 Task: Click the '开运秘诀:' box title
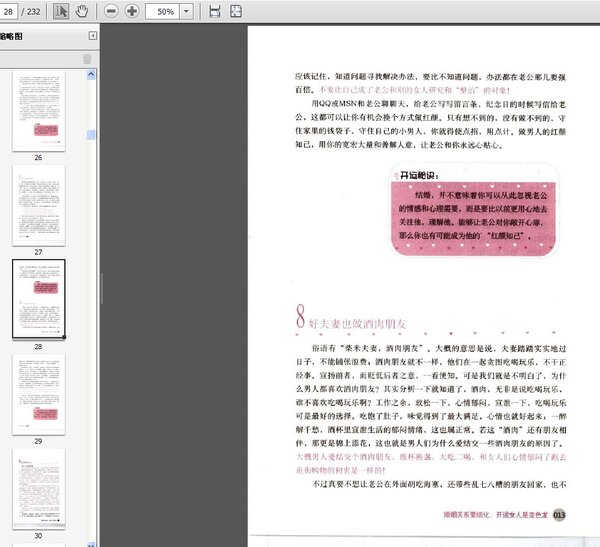pos(419,176)
